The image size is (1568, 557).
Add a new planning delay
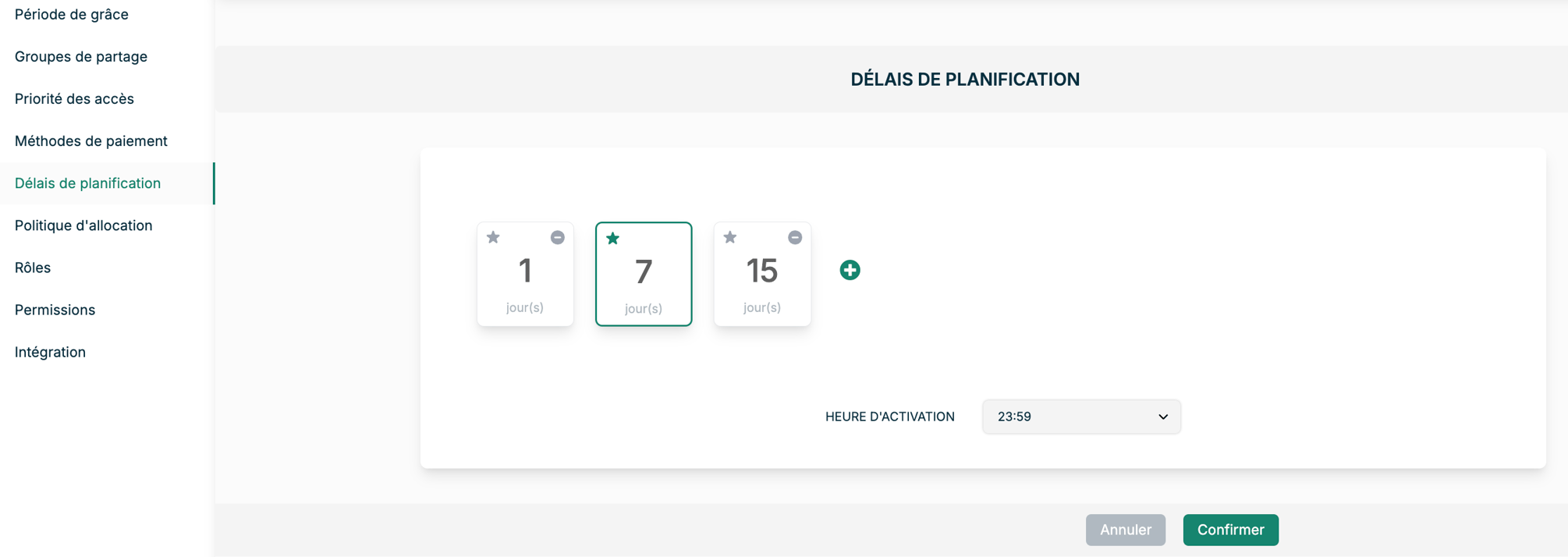pyautogui.click(x=850, y=270)
